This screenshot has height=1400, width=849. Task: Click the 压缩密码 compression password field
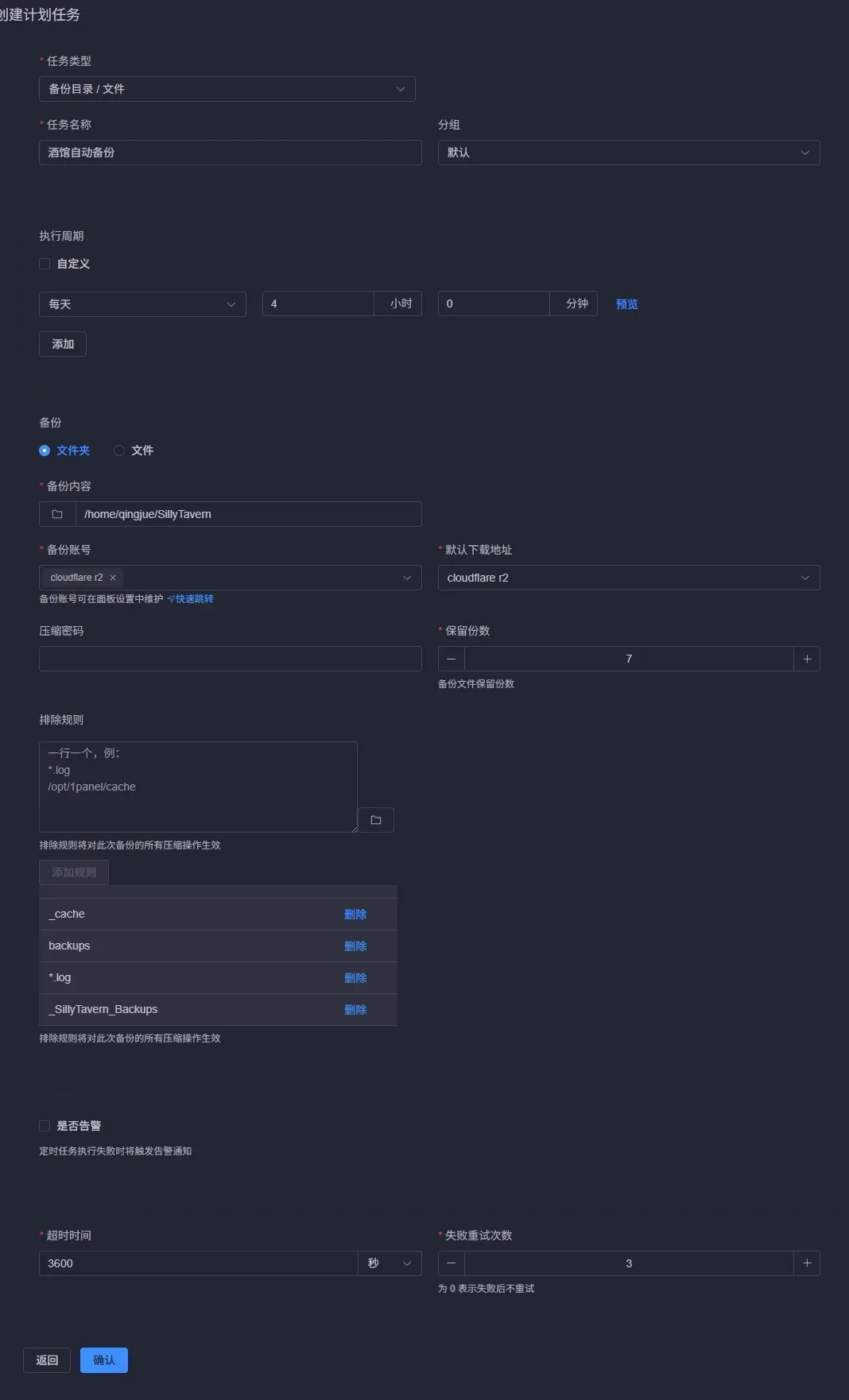(230, 659)
